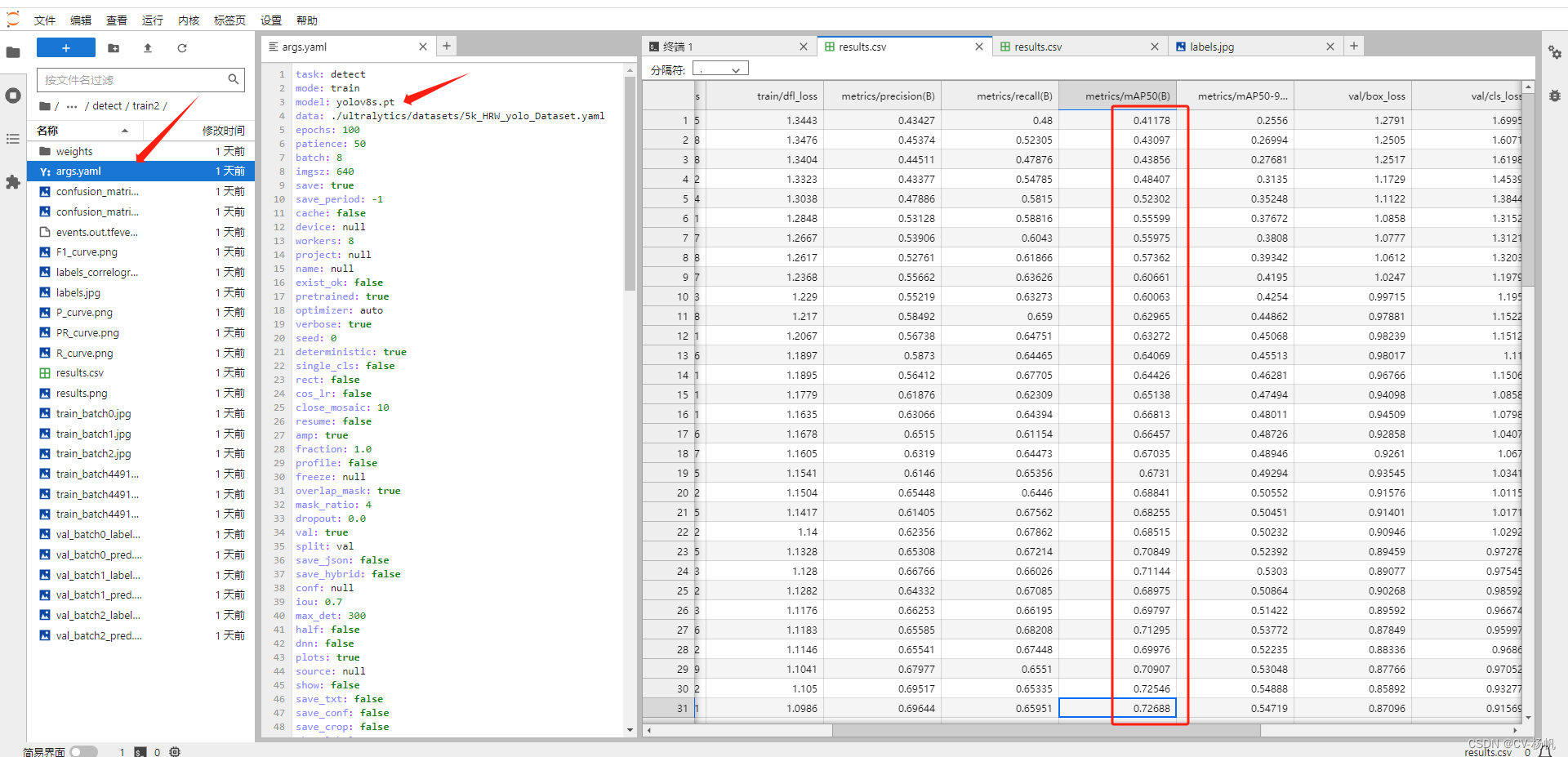Open results.csv in the file list
The image size is (1568, 757).
[141, 373]
